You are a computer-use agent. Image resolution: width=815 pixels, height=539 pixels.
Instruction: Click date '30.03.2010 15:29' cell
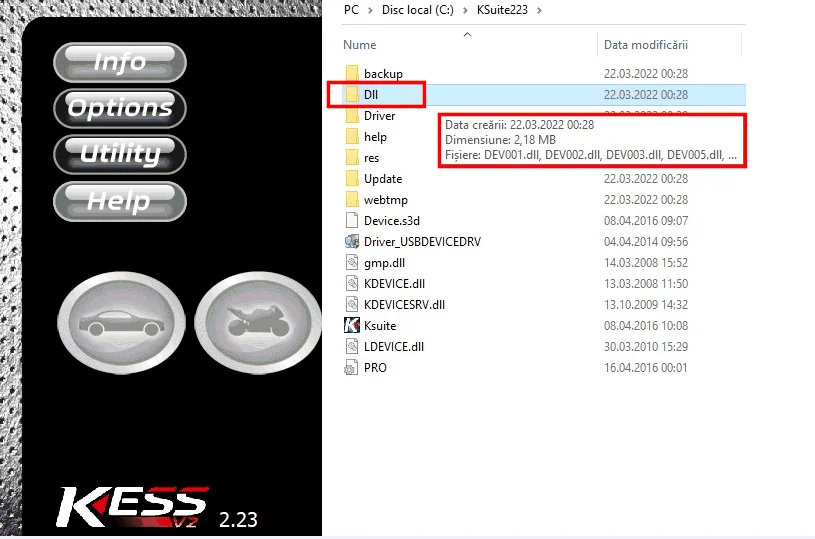pos(646,347)
